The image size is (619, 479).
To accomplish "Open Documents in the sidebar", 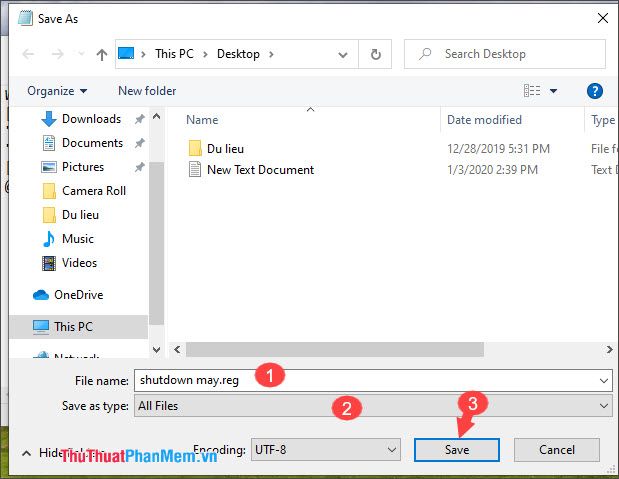I will 92,143.
